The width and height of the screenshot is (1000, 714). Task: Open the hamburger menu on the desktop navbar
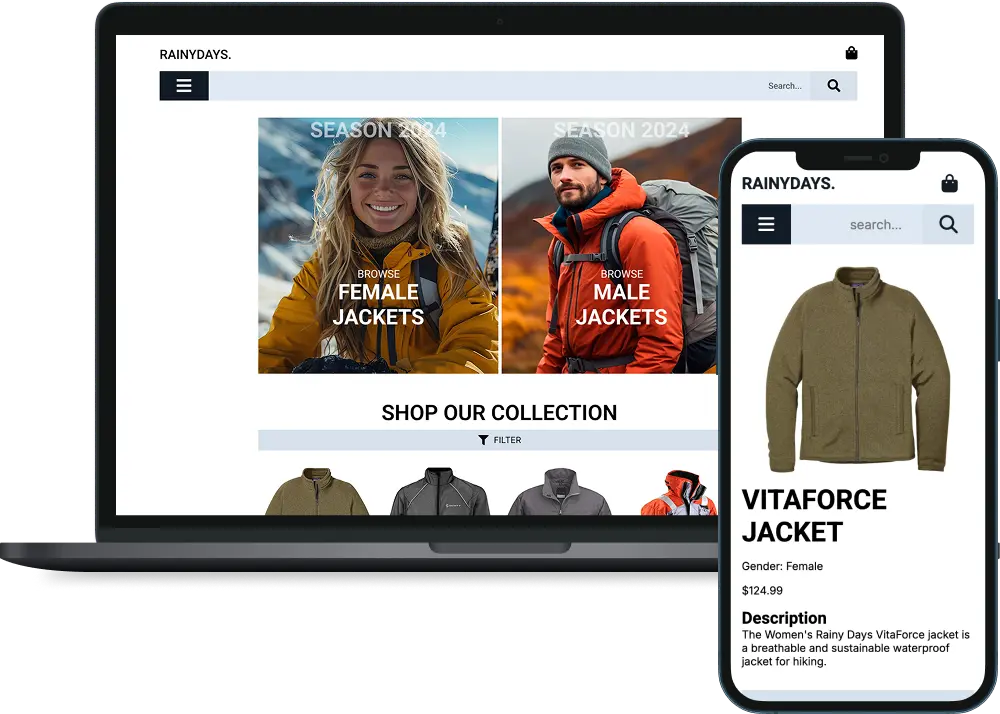[183, 85]
